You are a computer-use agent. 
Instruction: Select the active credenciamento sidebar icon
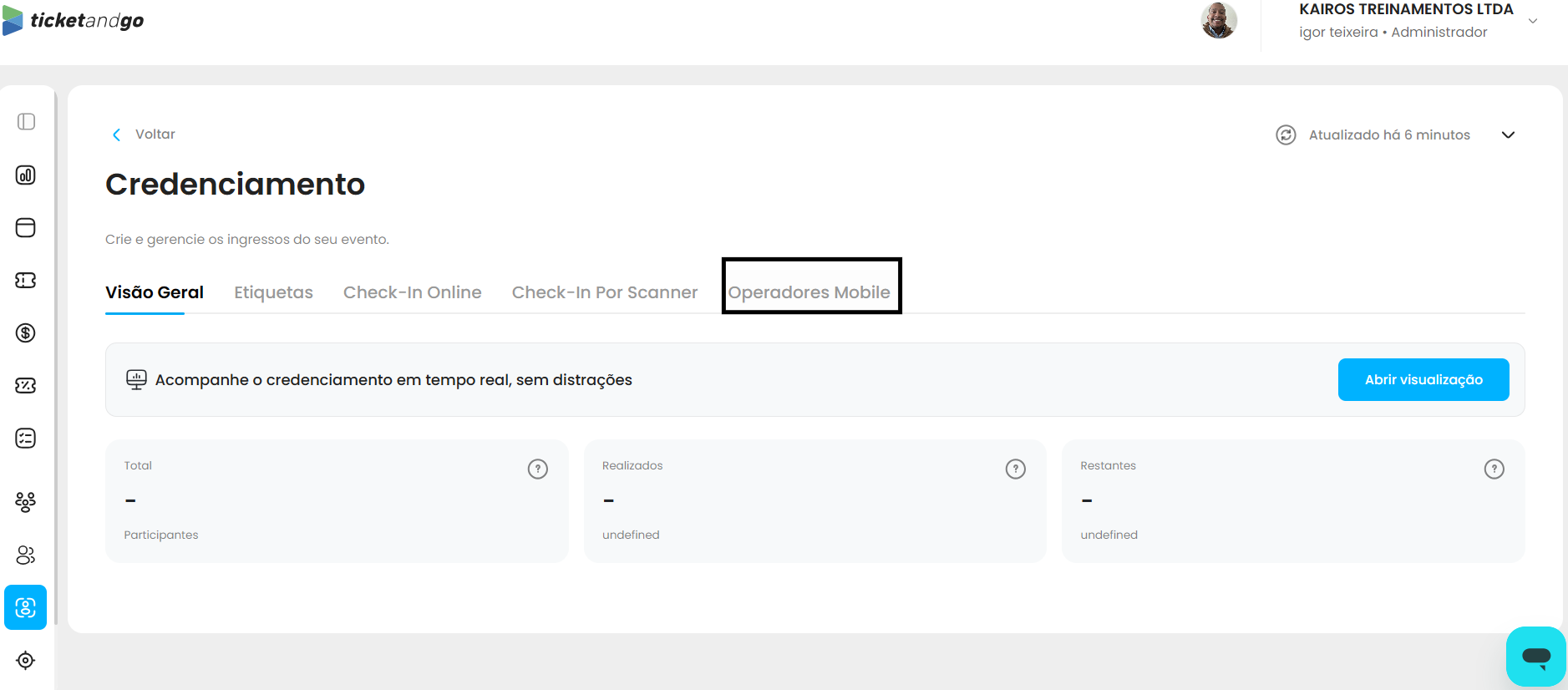26,607
